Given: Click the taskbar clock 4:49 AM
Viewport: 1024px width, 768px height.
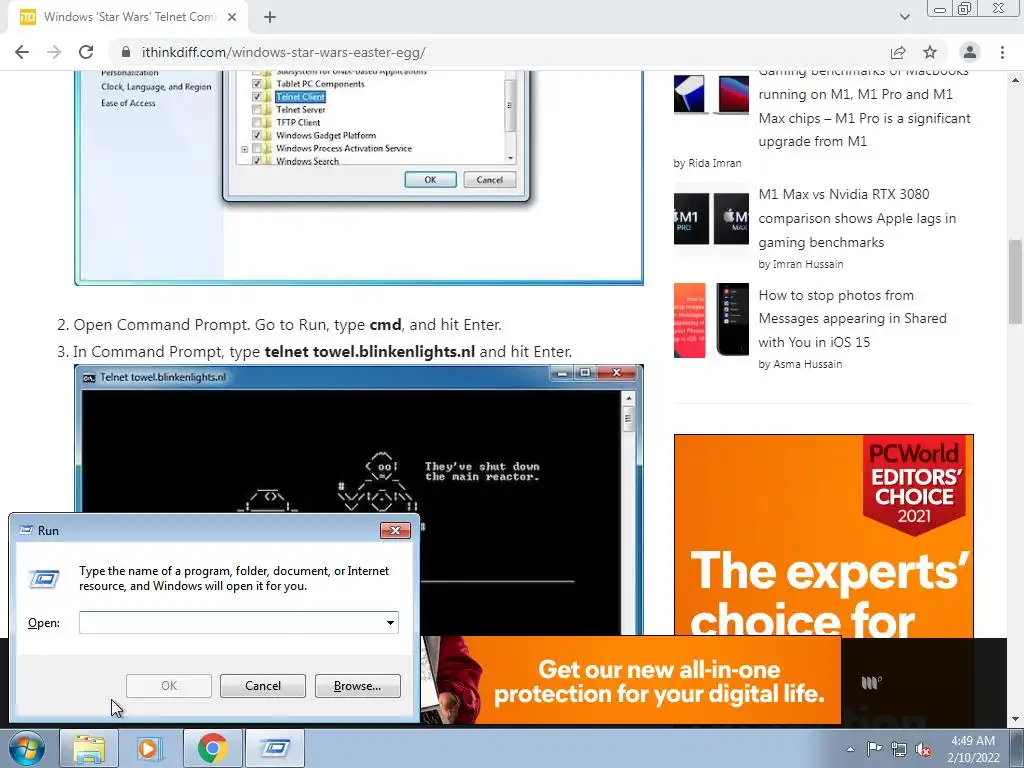Looking at the screenshot, I should (x=973, y=749).
